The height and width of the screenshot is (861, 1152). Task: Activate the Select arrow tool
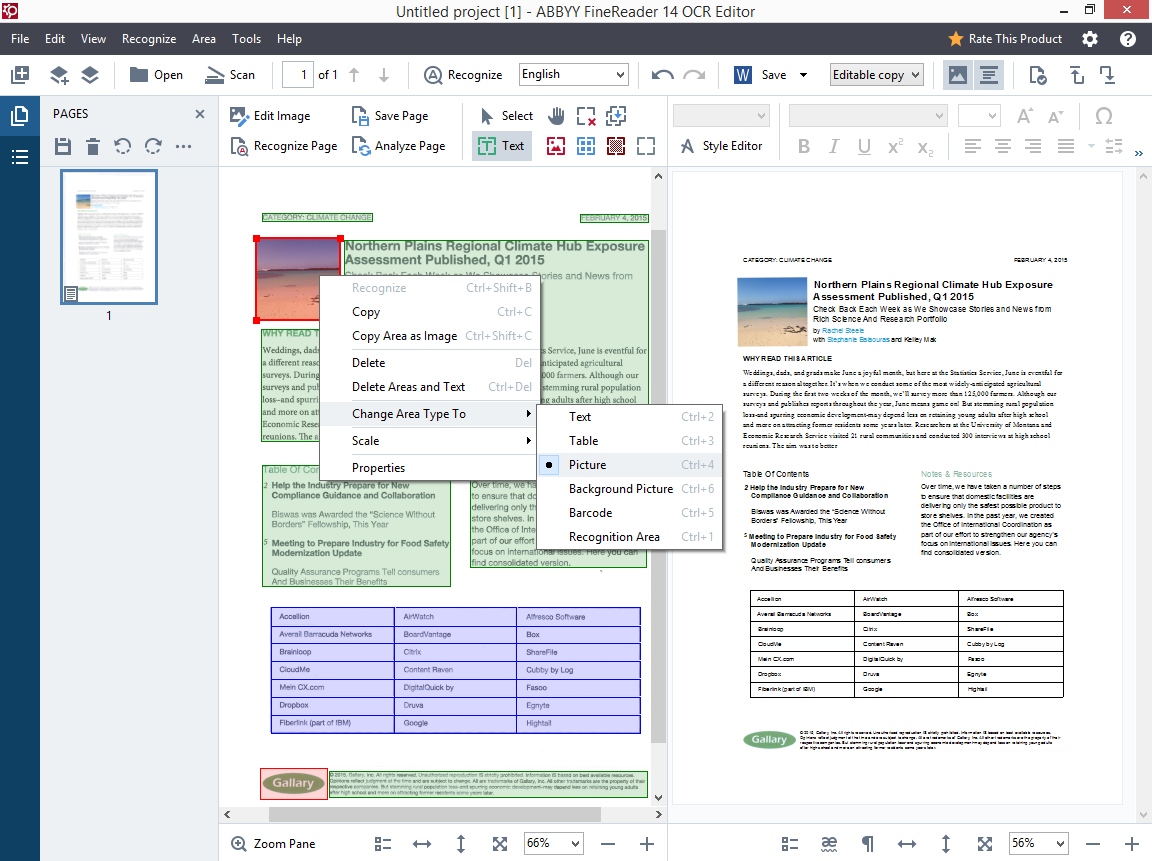click(x=506, y=116)
